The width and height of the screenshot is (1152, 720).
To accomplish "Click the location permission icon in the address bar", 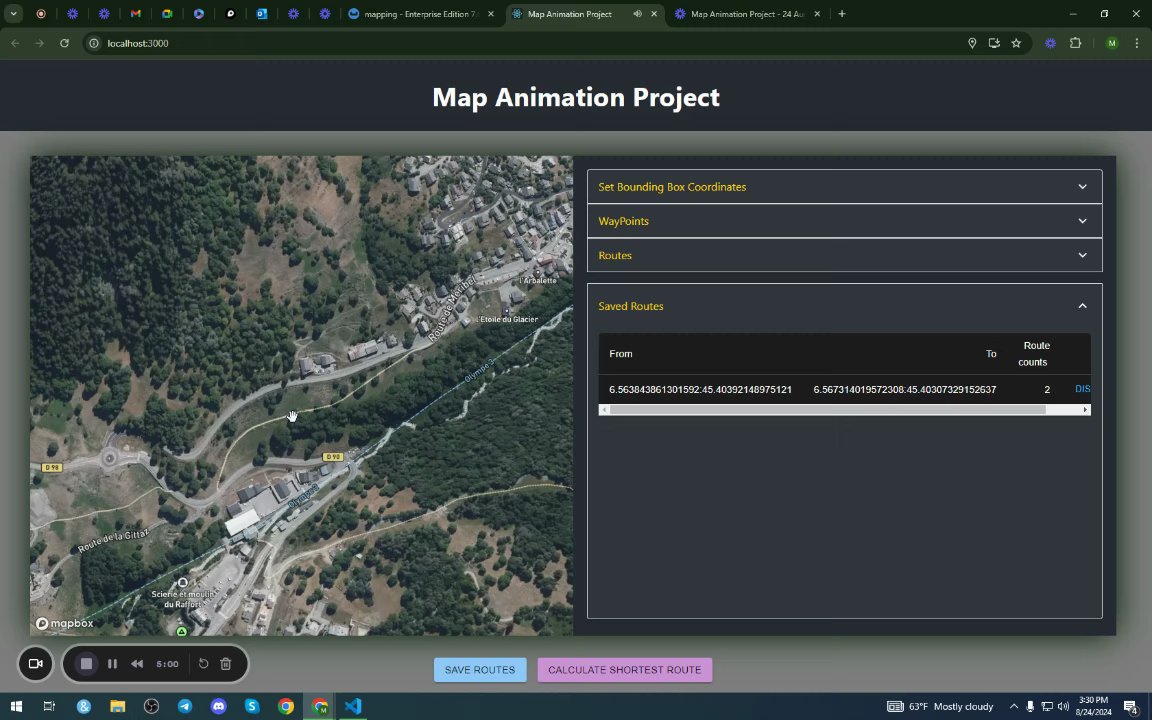I will point(972,43).
